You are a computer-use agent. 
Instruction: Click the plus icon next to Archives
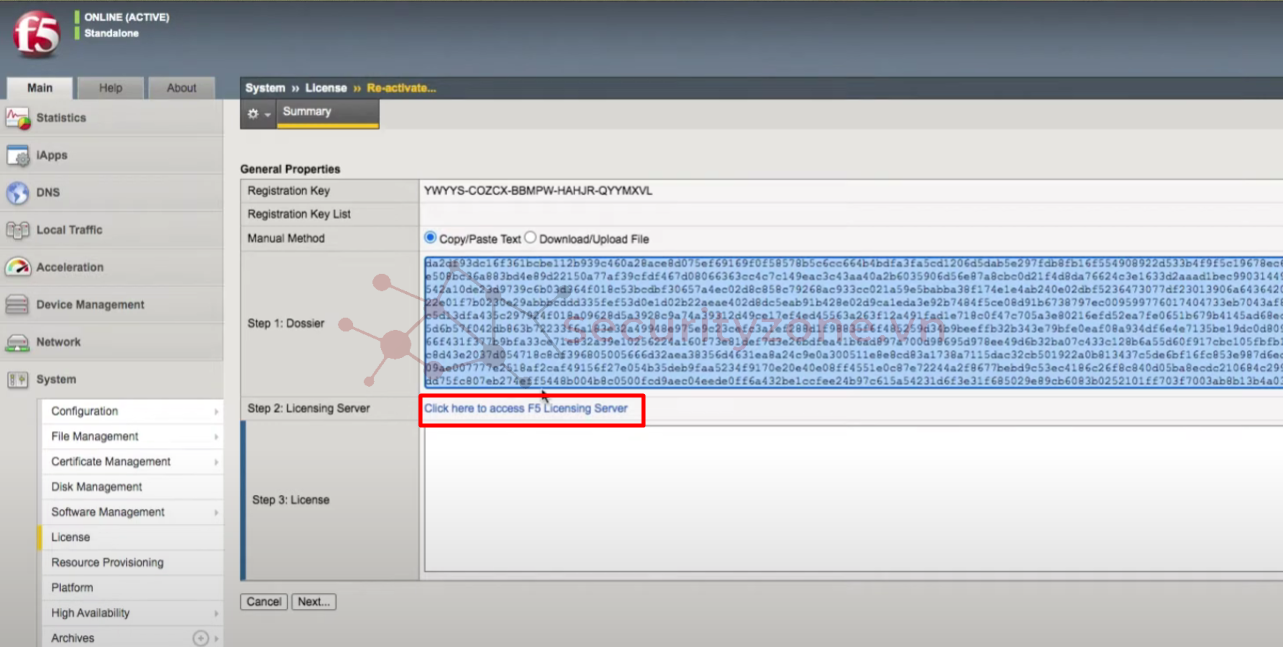click(x=200, y=638)
